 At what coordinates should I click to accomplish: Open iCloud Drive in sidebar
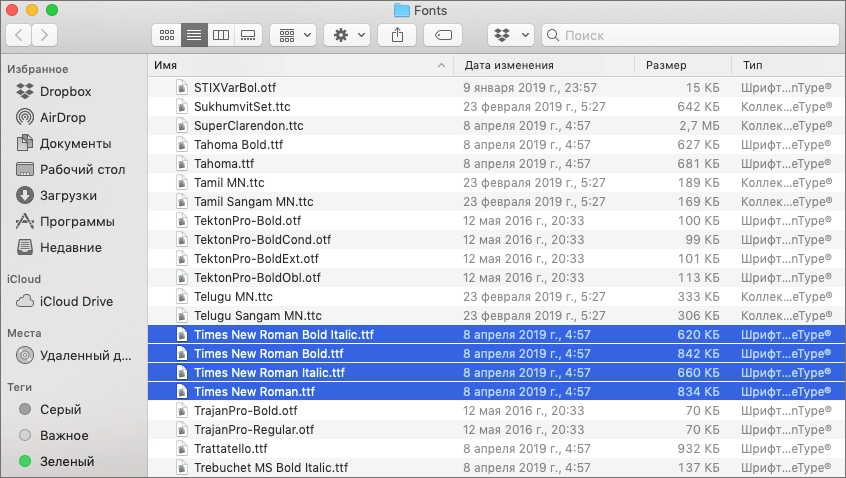click(76, 301)
